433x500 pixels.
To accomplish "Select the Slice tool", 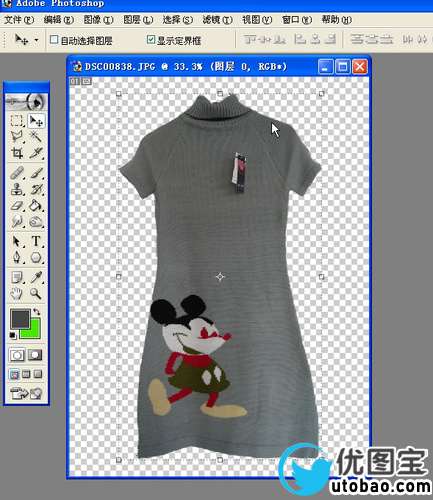I will [35, 153].
